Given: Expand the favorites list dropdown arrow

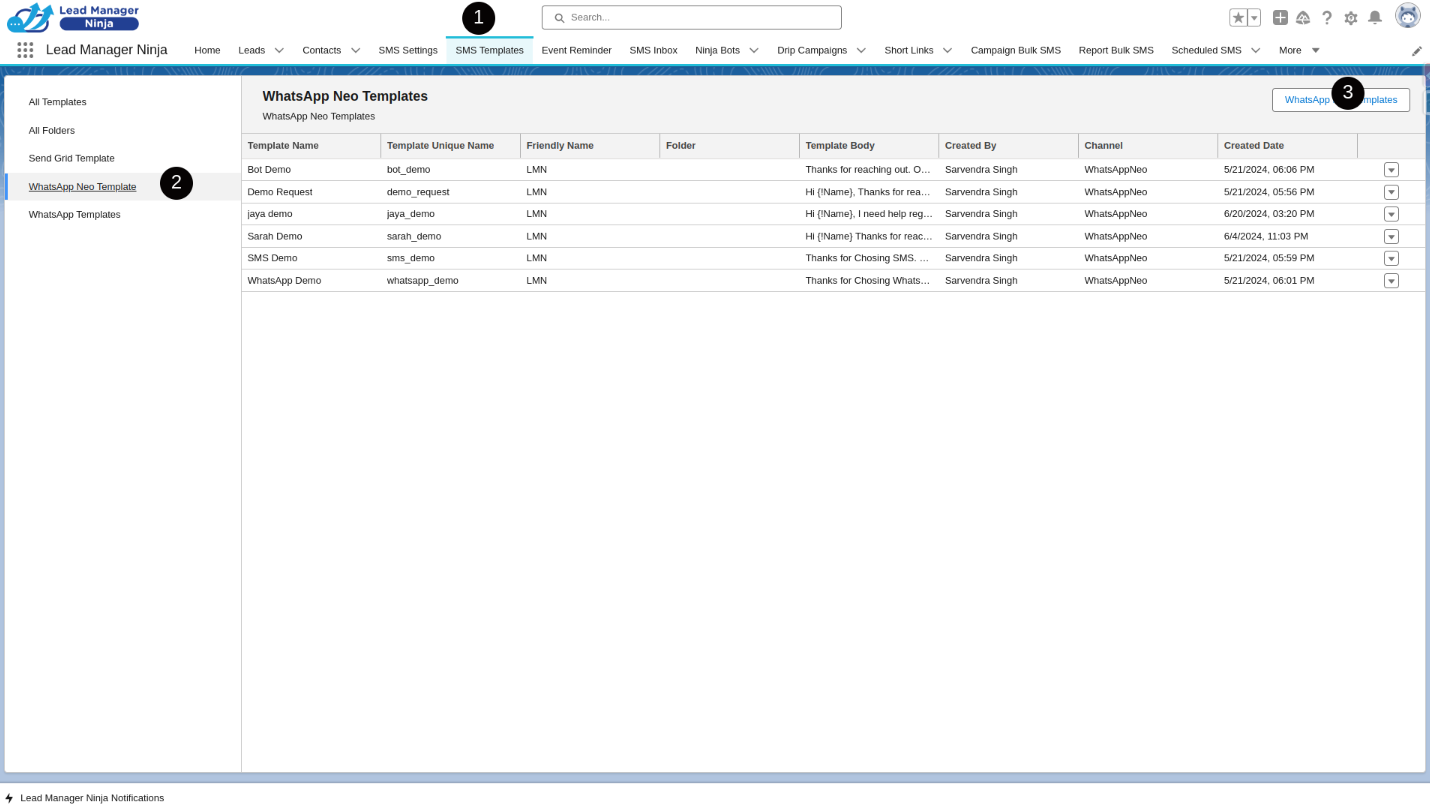Looking at the screenshot, I should (1254, 17).
